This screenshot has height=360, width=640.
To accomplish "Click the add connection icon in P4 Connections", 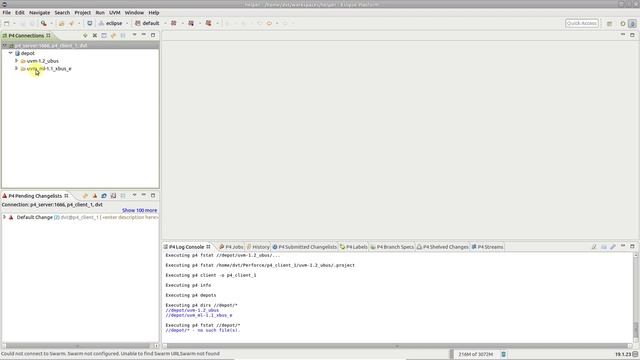I will coord(85,36).
